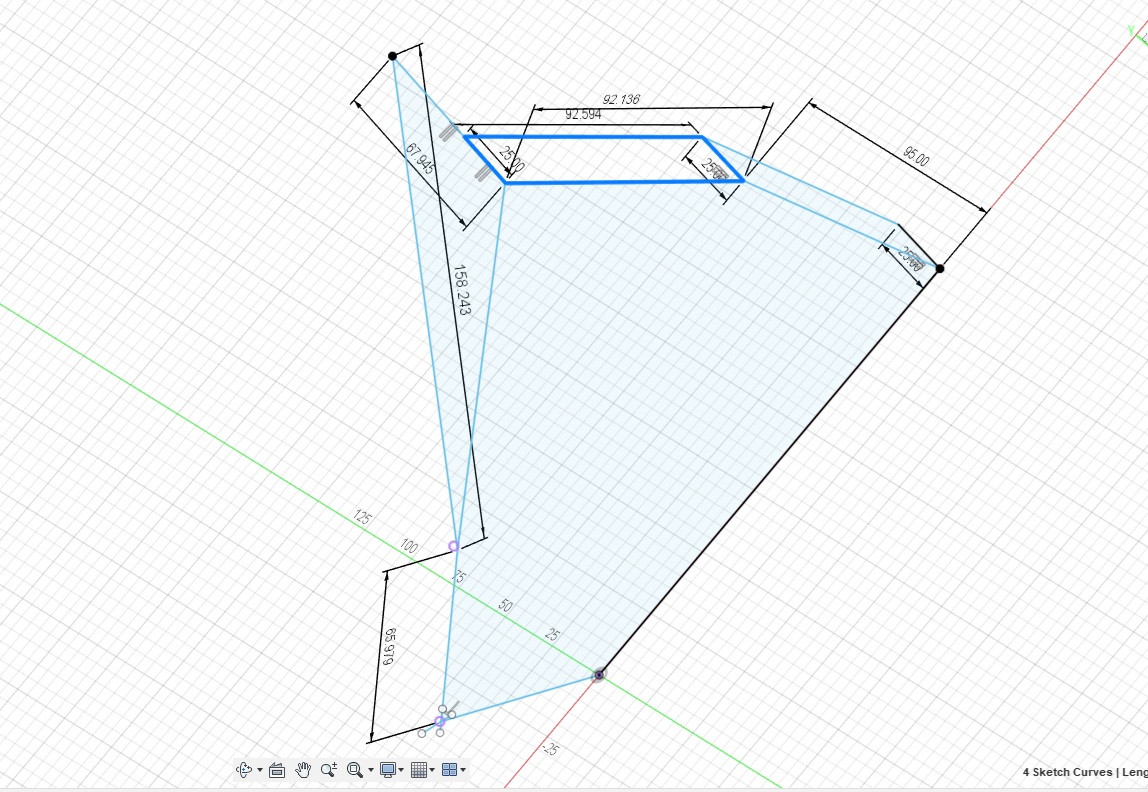Click the Grid and Snaps icon
1148x792 pixels.
click(x=419, y=769)
